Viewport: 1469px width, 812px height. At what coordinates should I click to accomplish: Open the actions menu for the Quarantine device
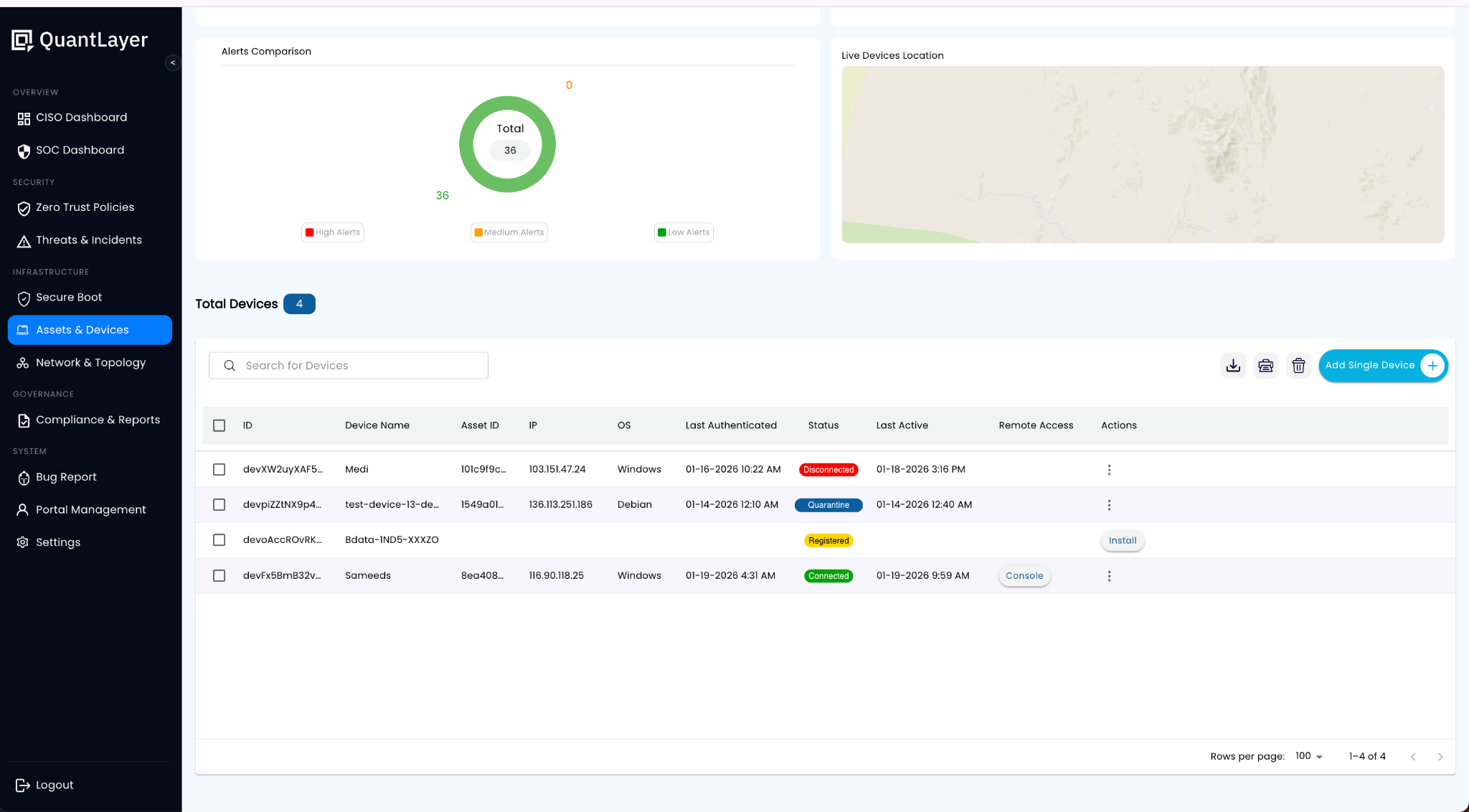click(1108, 504)
